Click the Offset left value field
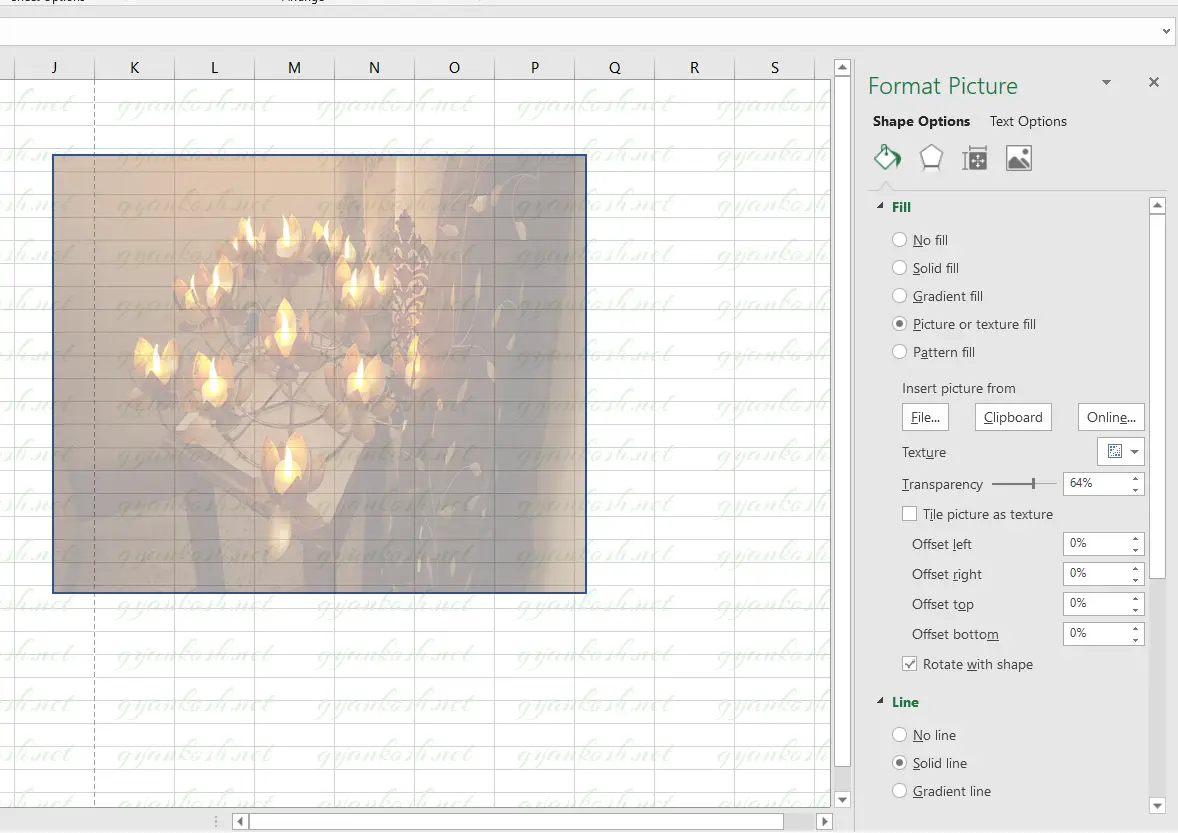 pyautogui.click(x=1095, y=543)
